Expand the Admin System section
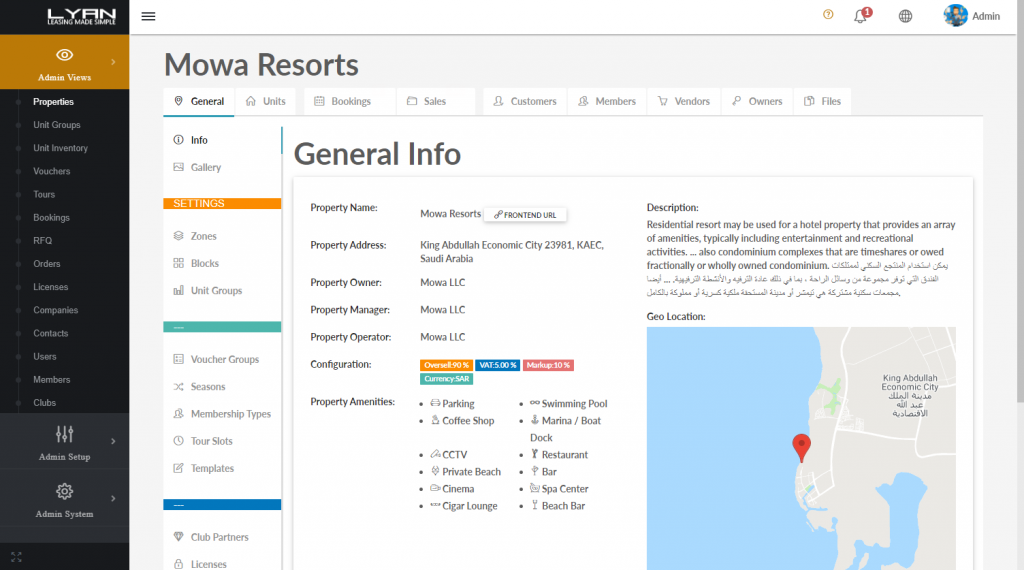1024x570 pixels. coord(112,498)
